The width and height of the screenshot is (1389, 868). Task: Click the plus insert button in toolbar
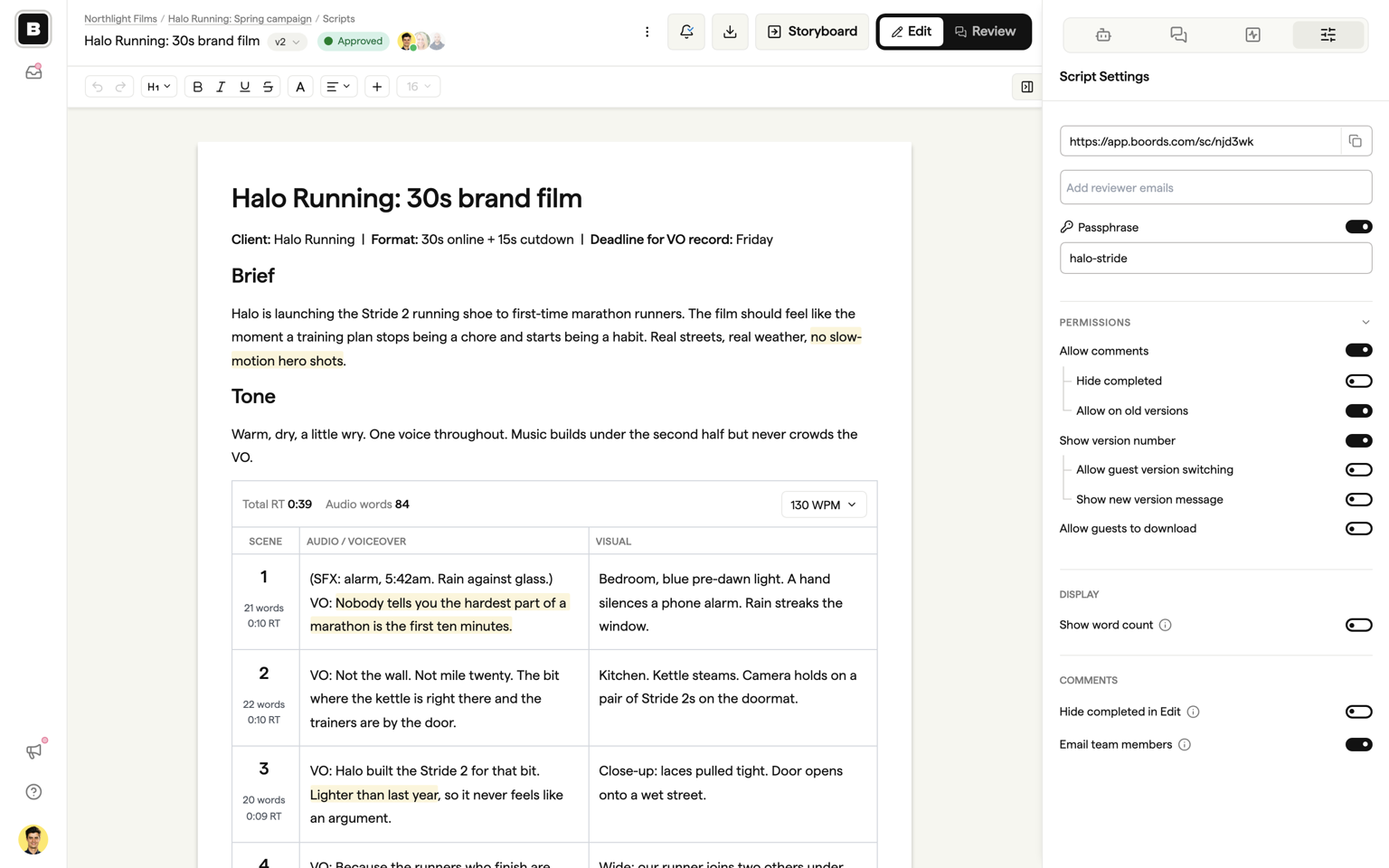(x=377, y=87)
